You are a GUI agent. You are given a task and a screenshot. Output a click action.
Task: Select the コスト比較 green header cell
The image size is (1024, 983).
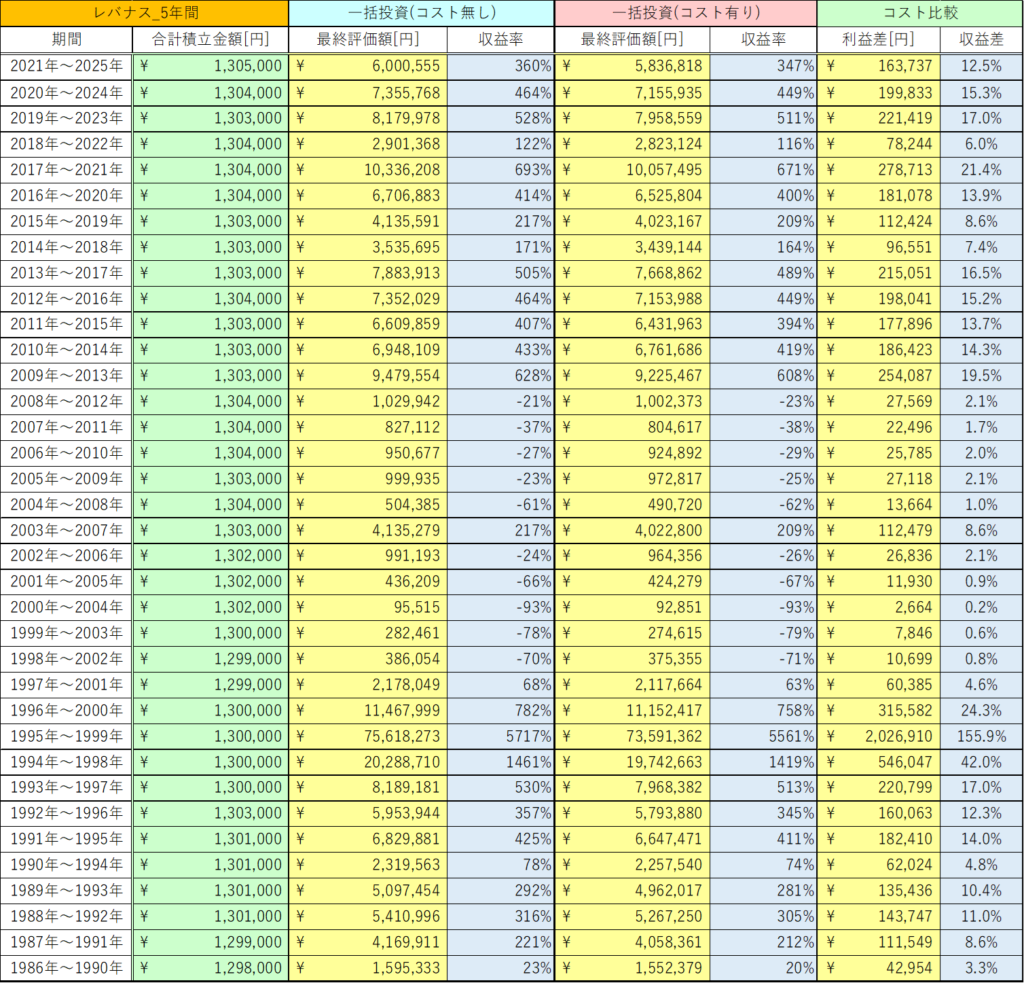(919, 13)
